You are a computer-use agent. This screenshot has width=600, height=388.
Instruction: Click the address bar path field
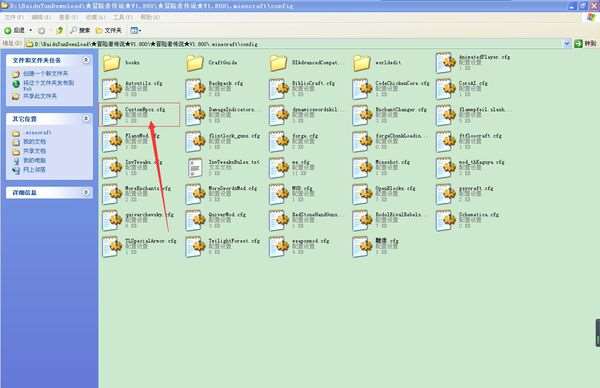tap(295, 44)
